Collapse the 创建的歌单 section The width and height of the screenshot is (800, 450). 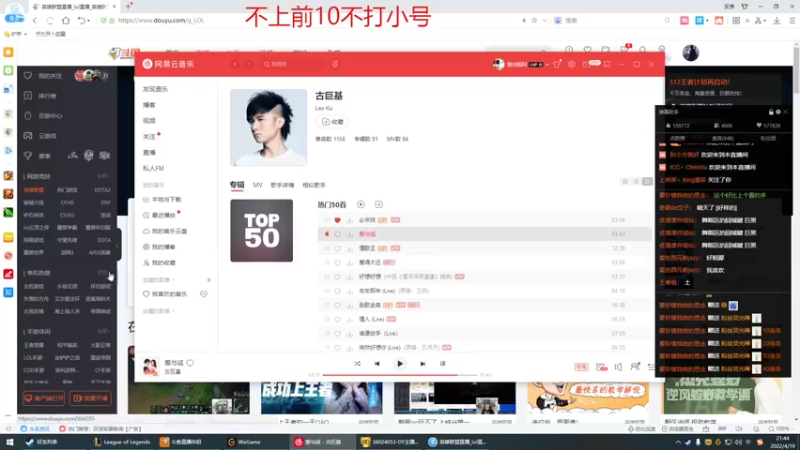[159, 280]
